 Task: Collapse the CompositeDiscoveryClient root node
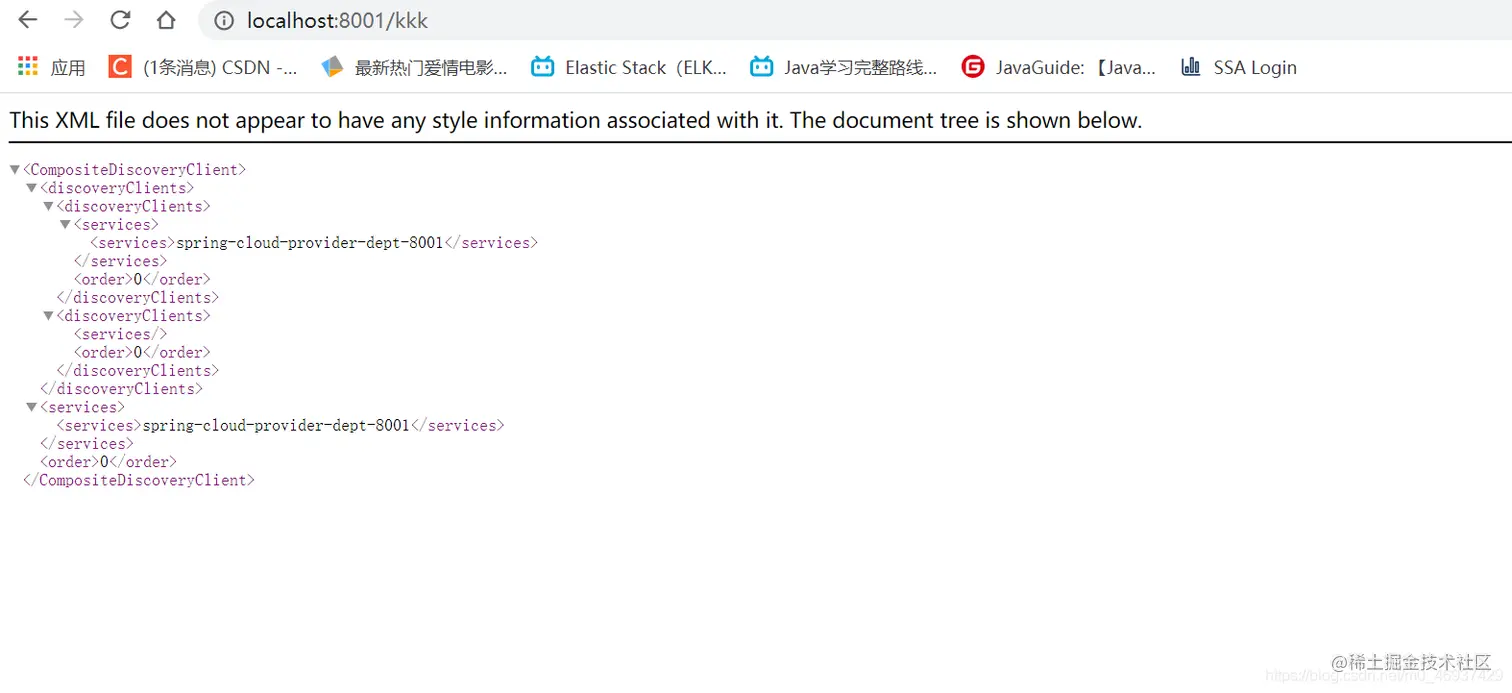click(14, 170)
